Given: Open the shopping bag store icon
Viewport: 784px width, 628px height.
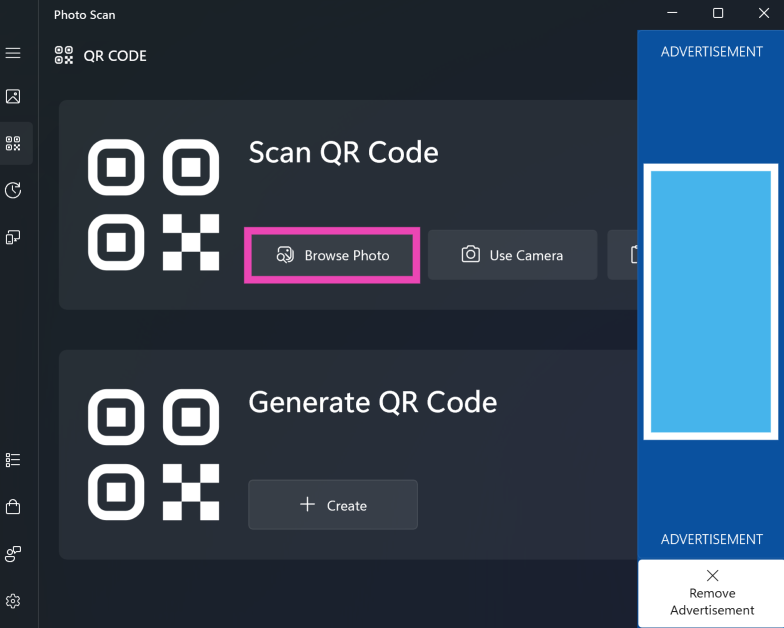Looking at the screenshot, I should [13, 507].
